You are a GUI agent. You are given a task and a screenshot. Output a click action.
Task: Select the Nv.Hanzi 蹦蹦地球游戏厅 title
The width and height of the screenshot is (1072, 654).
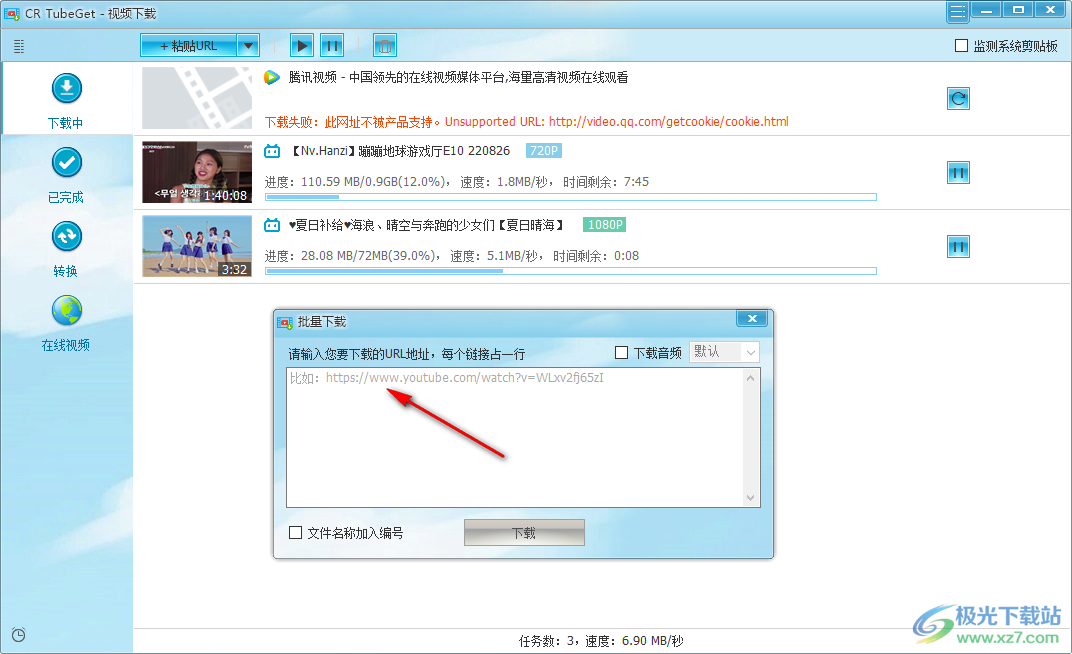(401, 150)
